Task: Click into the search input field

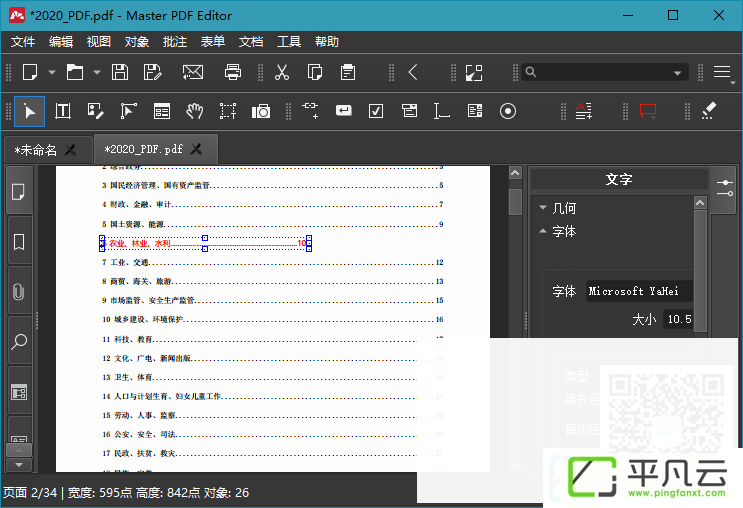Action: 604,72
